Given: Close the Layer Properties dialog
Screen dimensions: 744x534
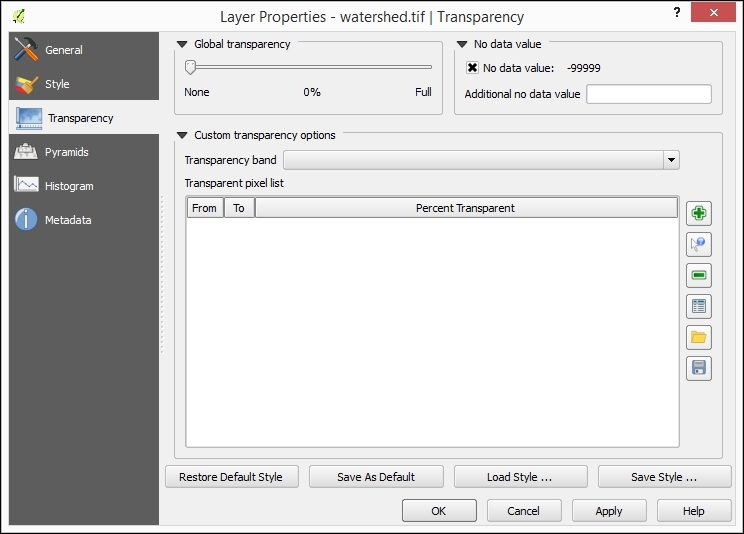Looking at the screenshot, I should 713,12.
